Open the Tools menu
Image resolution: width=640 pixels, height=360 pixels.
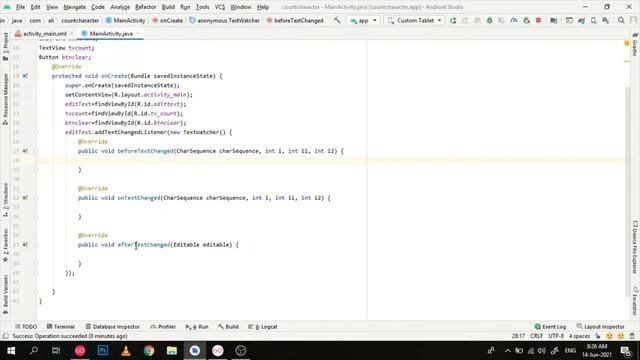click(202, 7)
